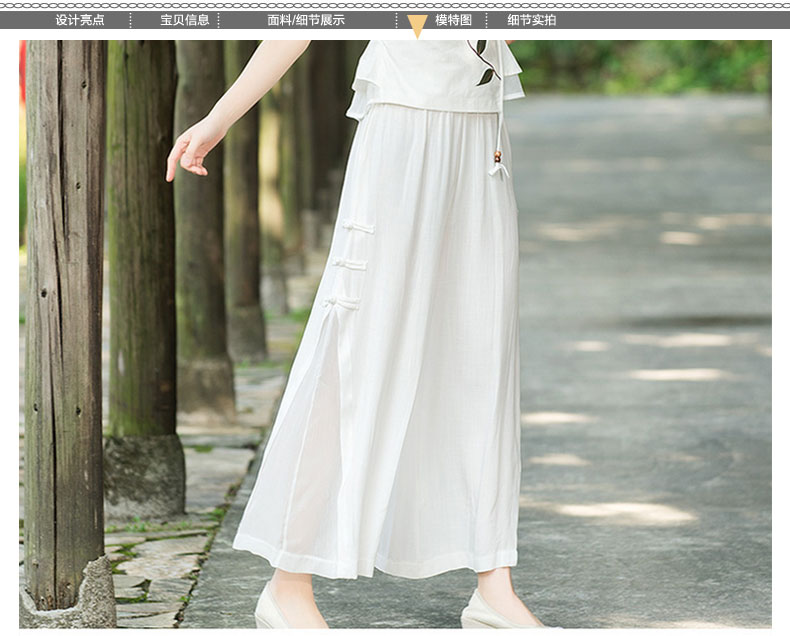Open the 设计亮点 tab
Screen dimensions: 790x636
(x=79, y=20)
